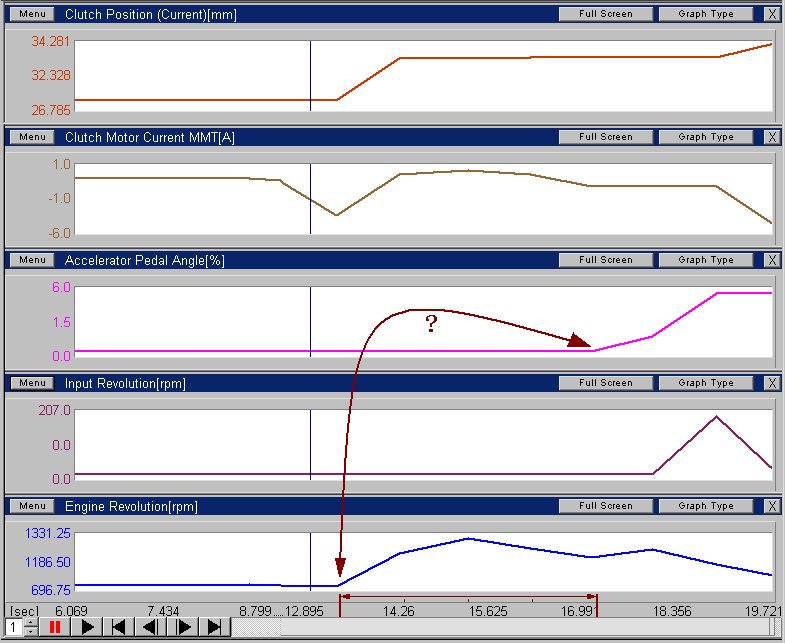
Task: Click the play button in the playback bar
Action: 87,627
